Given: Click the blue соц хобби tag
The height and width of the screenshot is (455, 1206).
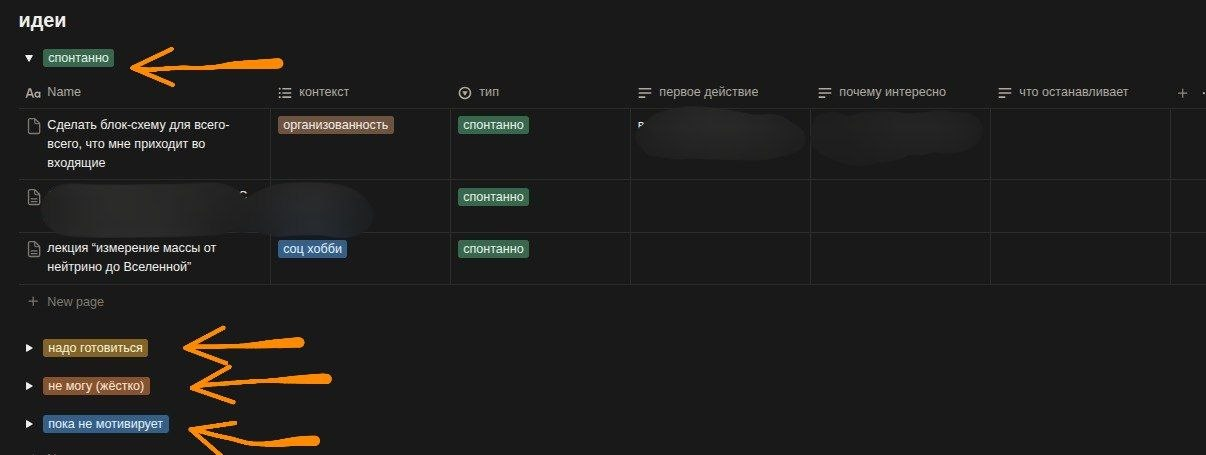Looking at the screenshot, I should 313,249.
